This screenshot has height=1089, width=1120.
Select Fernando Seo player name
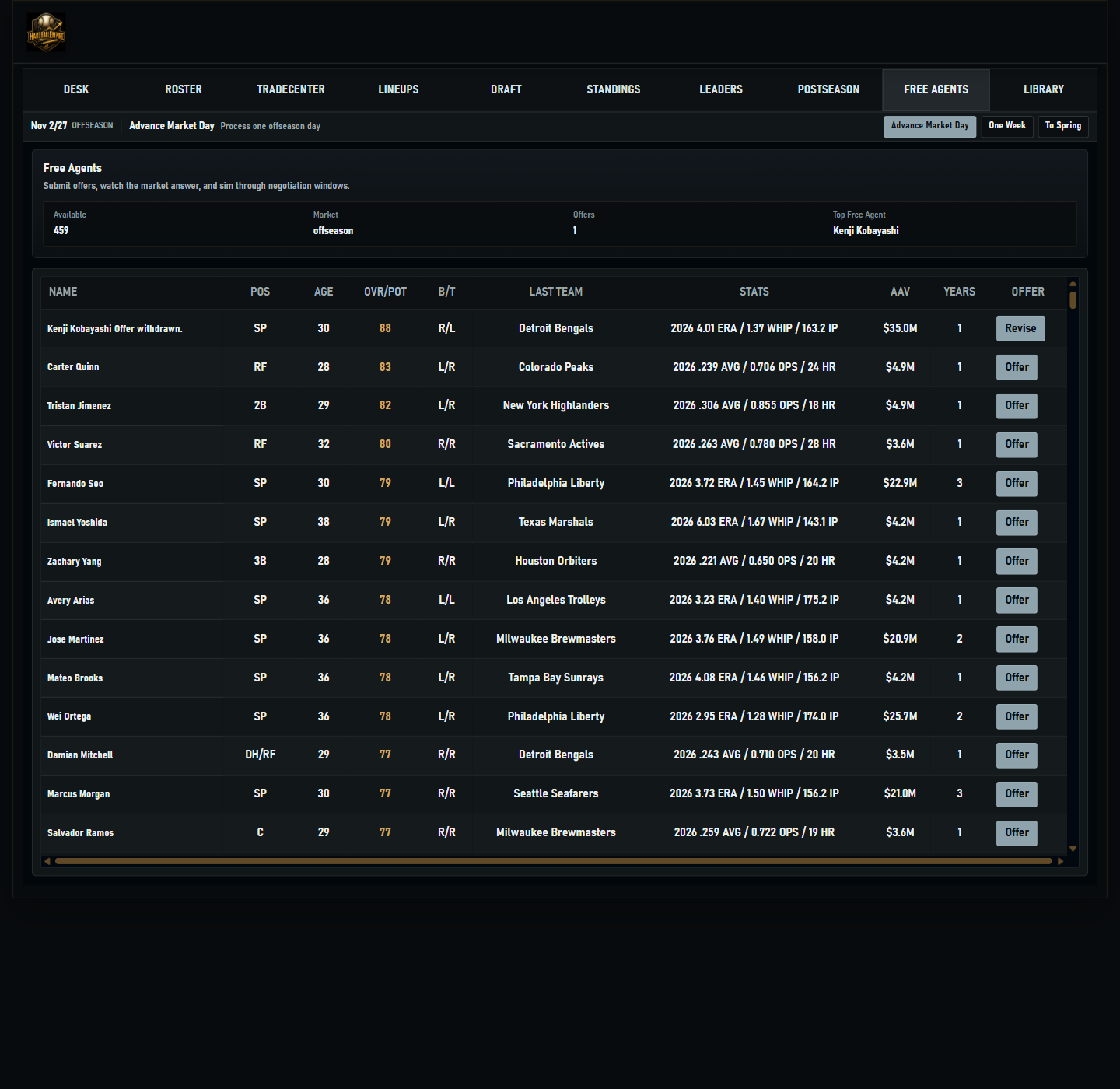[75, 484]
